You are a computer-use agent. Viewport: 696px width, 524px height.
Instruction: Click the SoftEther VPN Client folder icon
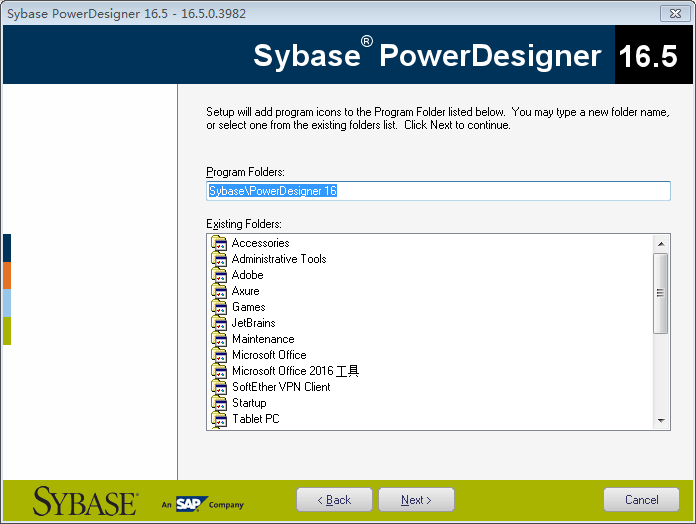(x=219, y=386)
